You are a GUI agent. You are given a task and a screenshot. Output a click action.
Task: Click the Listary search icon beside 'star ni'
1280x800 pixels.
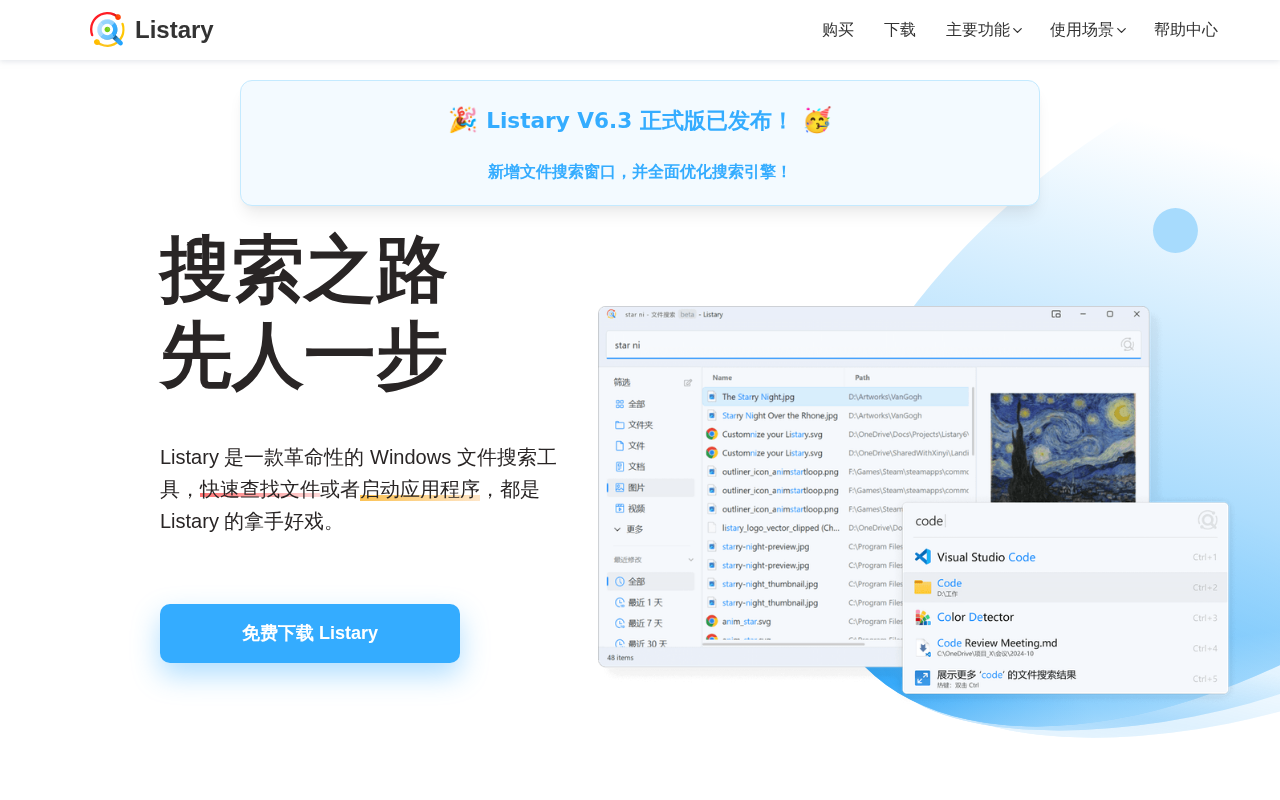pyautogui.click(x=1127, y=345)
